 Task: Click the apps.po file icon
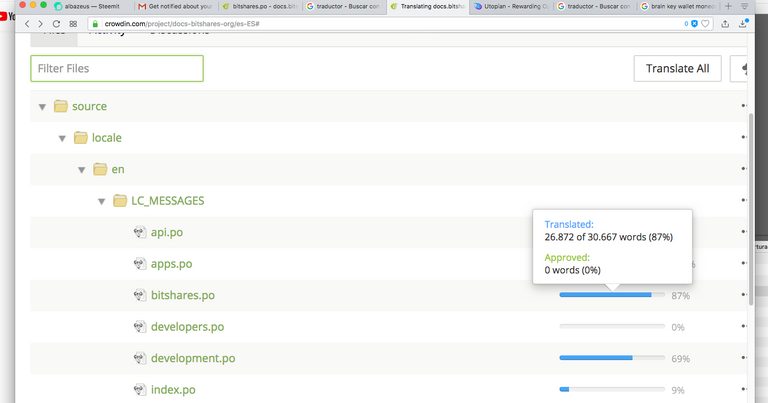(140, 263)
